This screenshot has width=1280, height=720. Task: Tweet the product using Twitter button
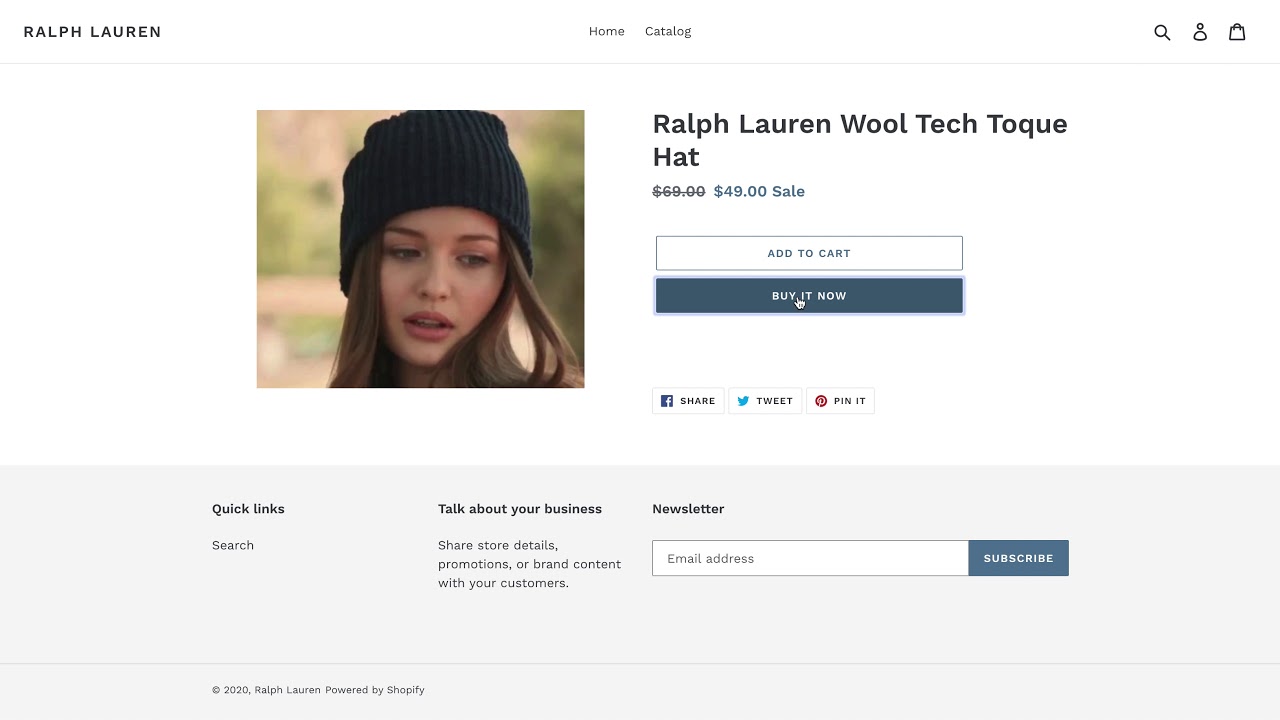pyautogui.click(x=765, y=401)
